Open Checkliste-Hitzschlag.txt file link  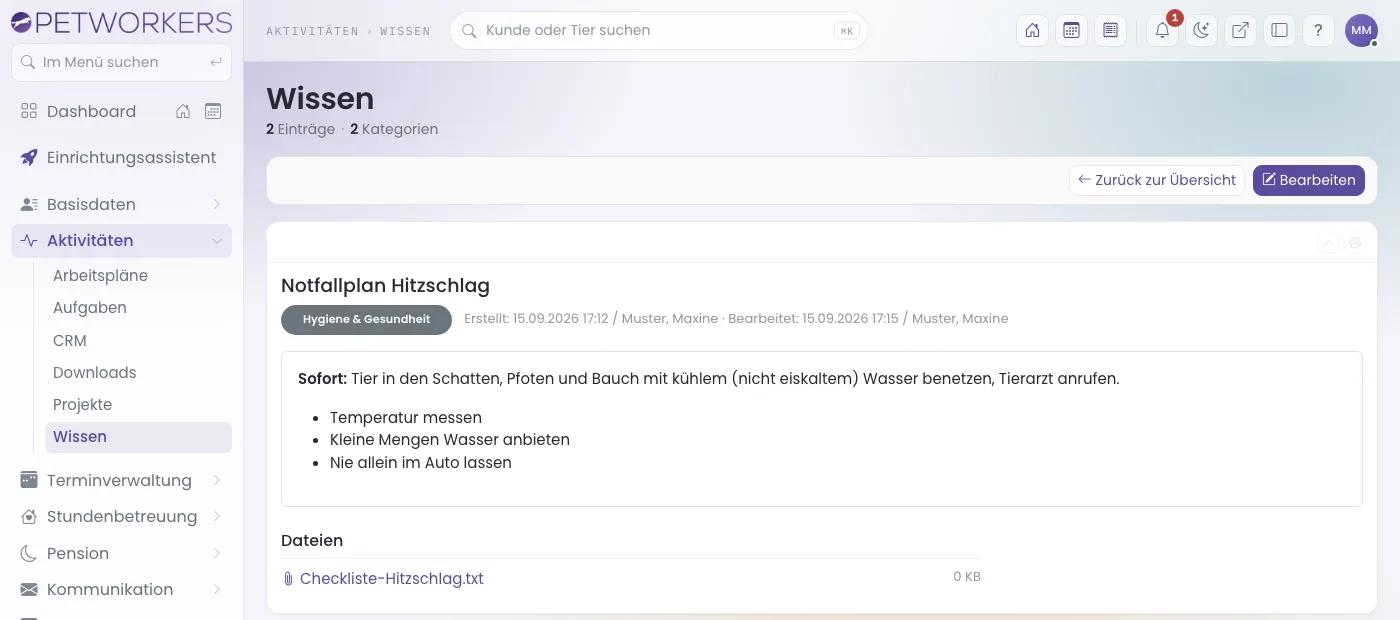coord(392,579)
